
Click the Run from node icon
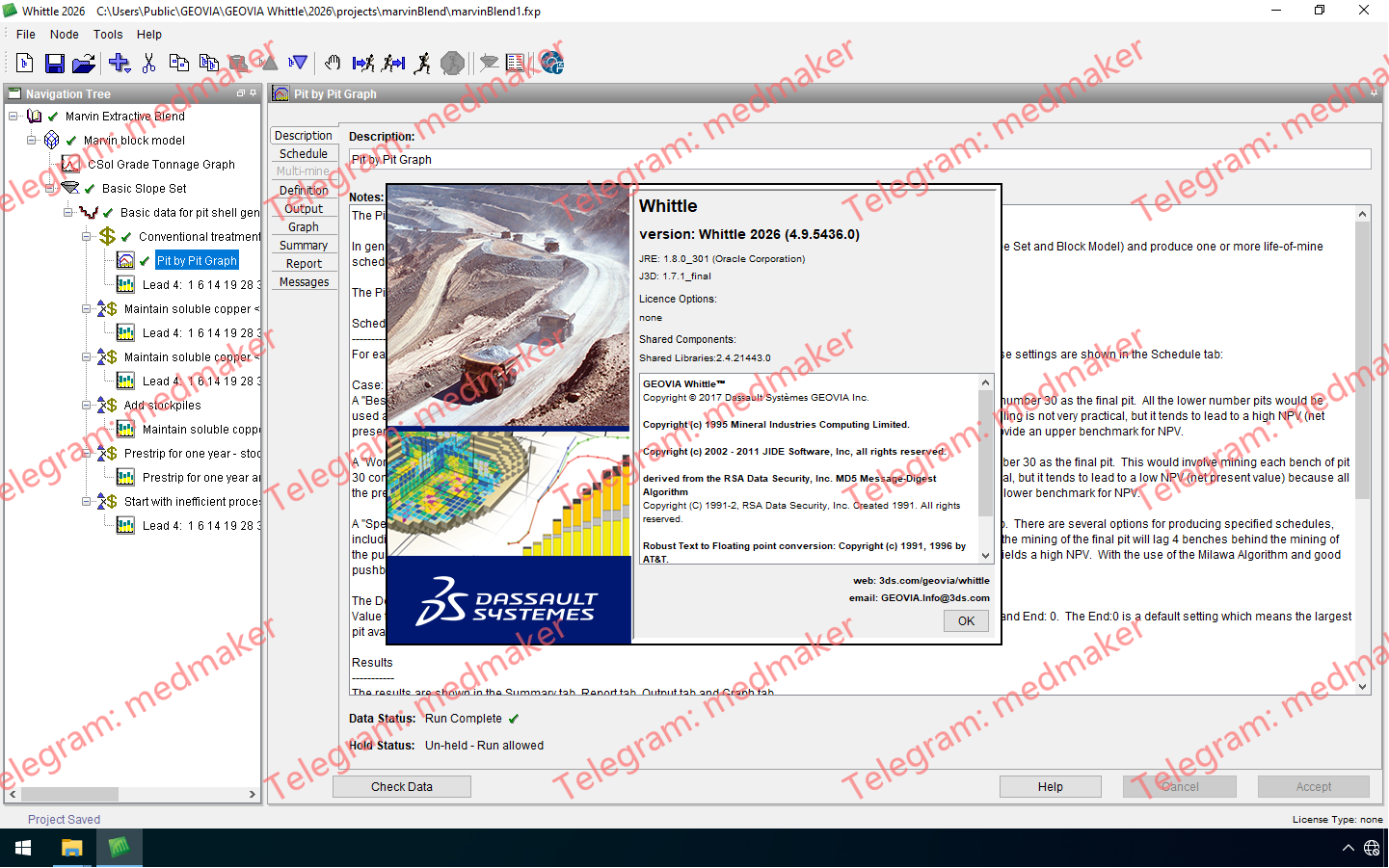tap(393, 64)
